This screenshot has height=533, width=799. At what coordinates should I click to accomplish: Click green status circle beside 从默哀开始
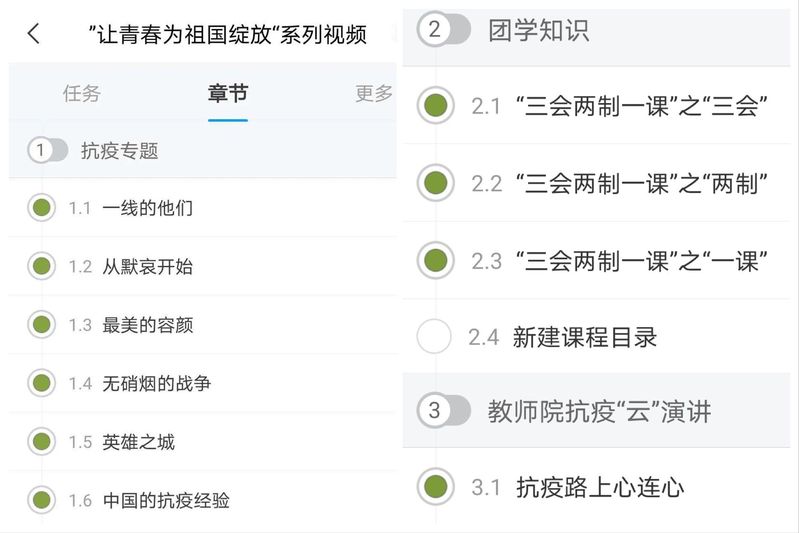pos(41,266)
